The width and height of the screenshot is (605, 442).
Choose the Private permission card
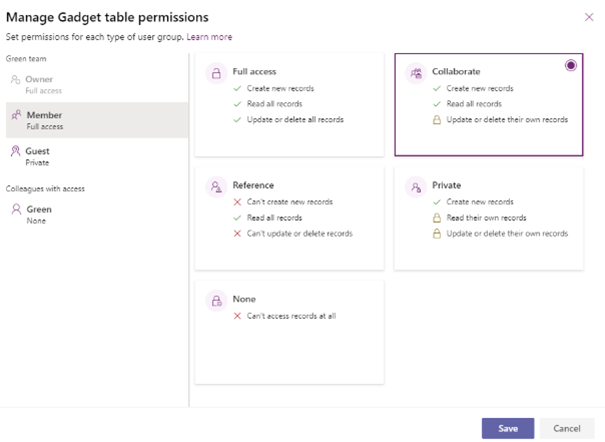point(488,219)
